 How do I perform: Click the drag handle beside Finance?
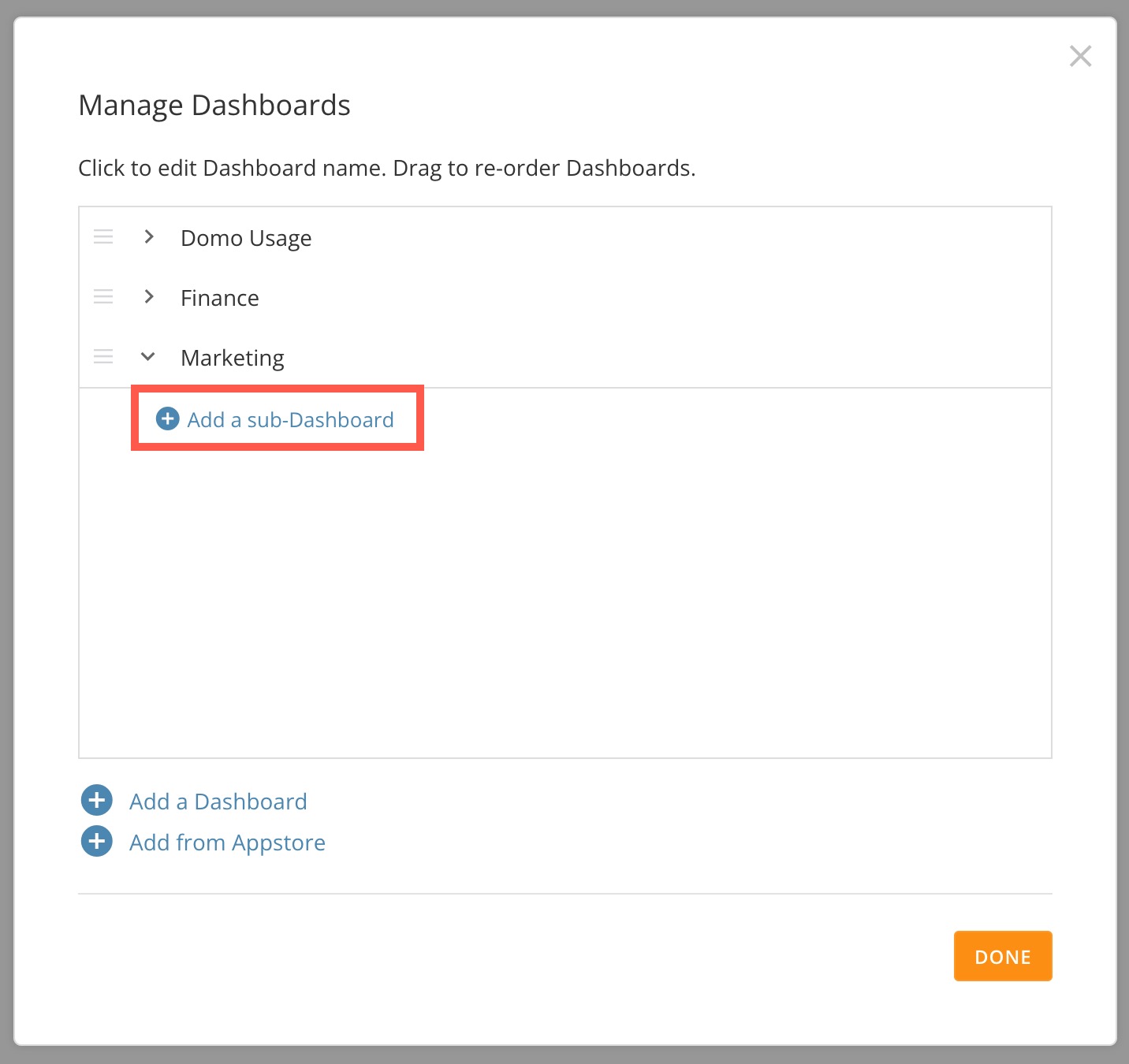pyautogui.click(x=103, y=296)
